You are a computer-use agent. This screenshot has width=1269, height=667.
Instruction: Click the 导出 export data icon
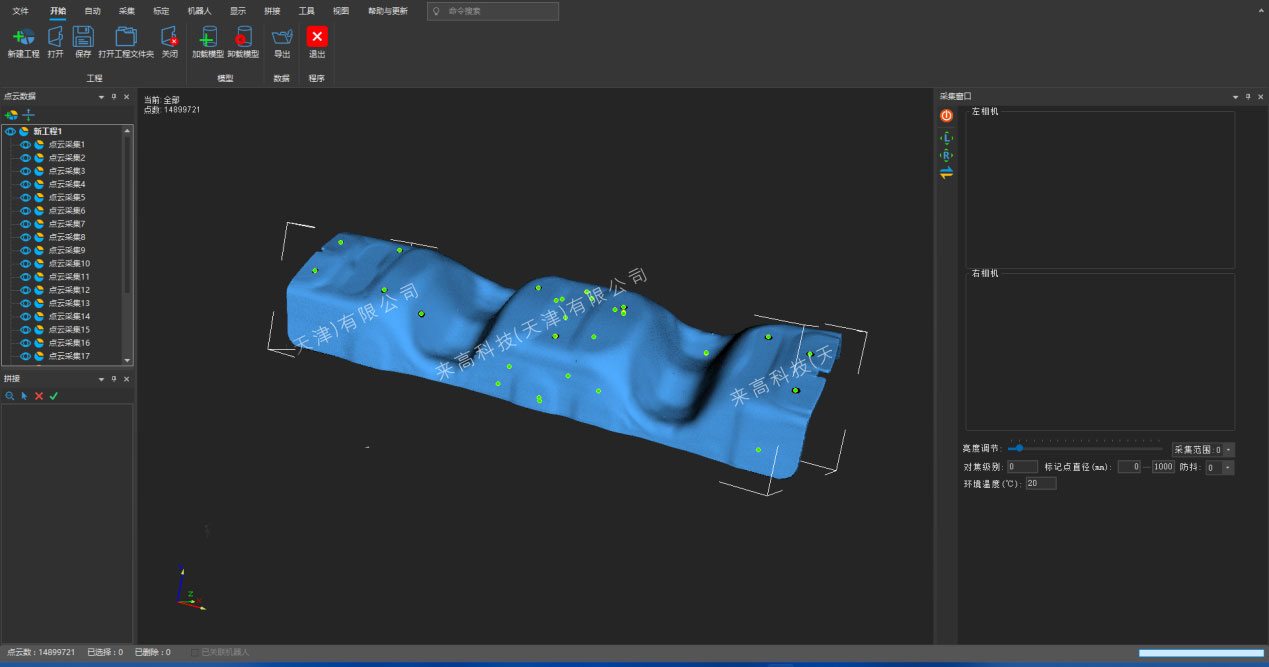click(x=282, y=38)
